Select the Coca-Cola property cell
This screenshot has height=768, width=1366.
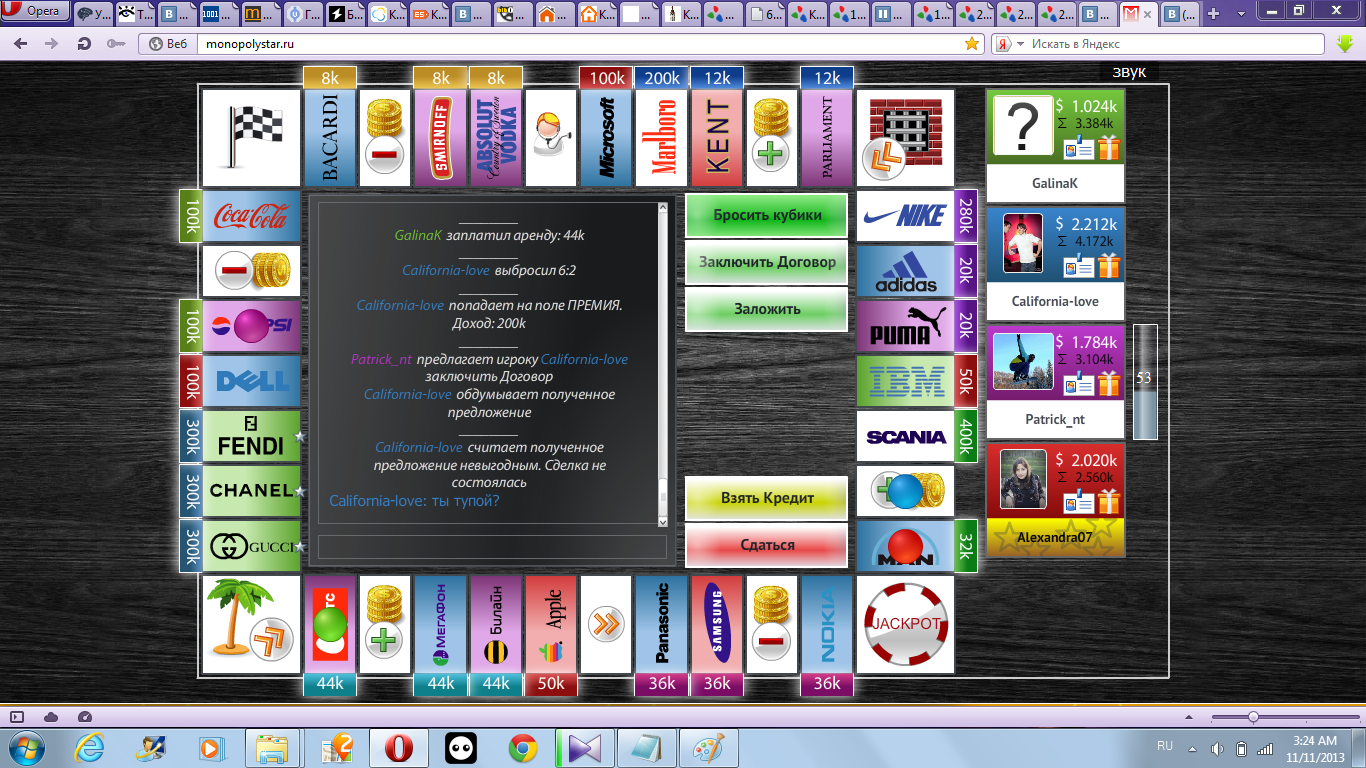click(251, 216)
